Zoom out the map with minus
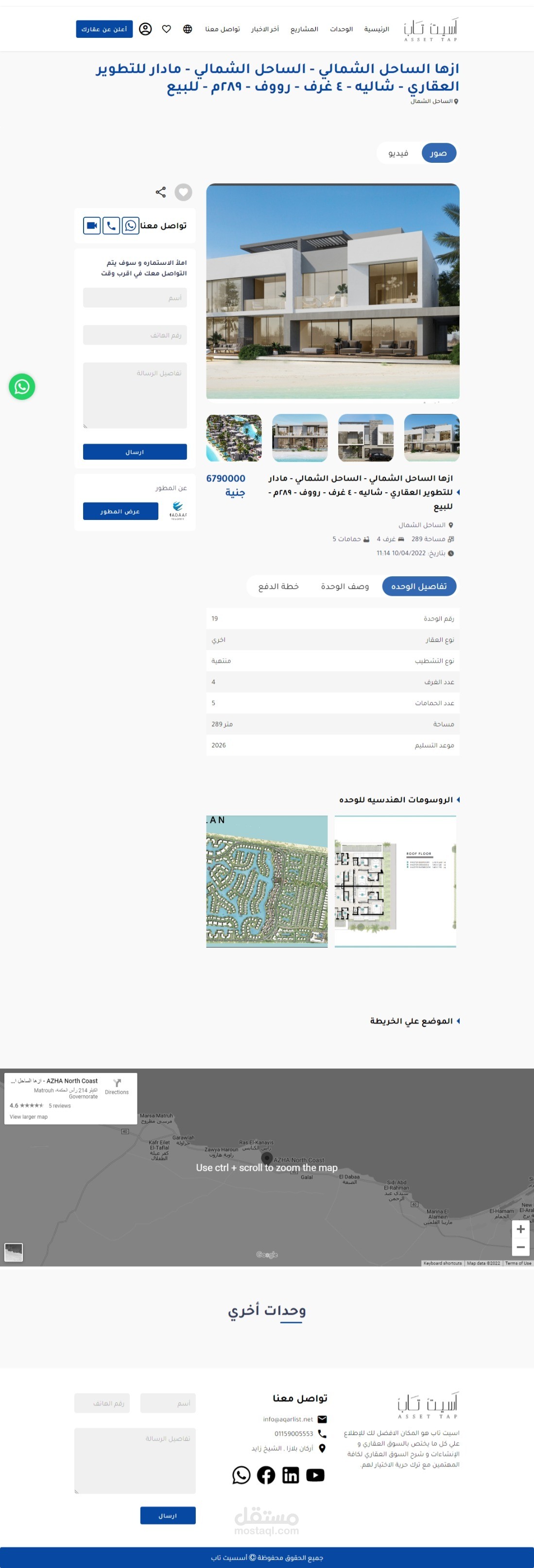 (x=520, y=1247)
